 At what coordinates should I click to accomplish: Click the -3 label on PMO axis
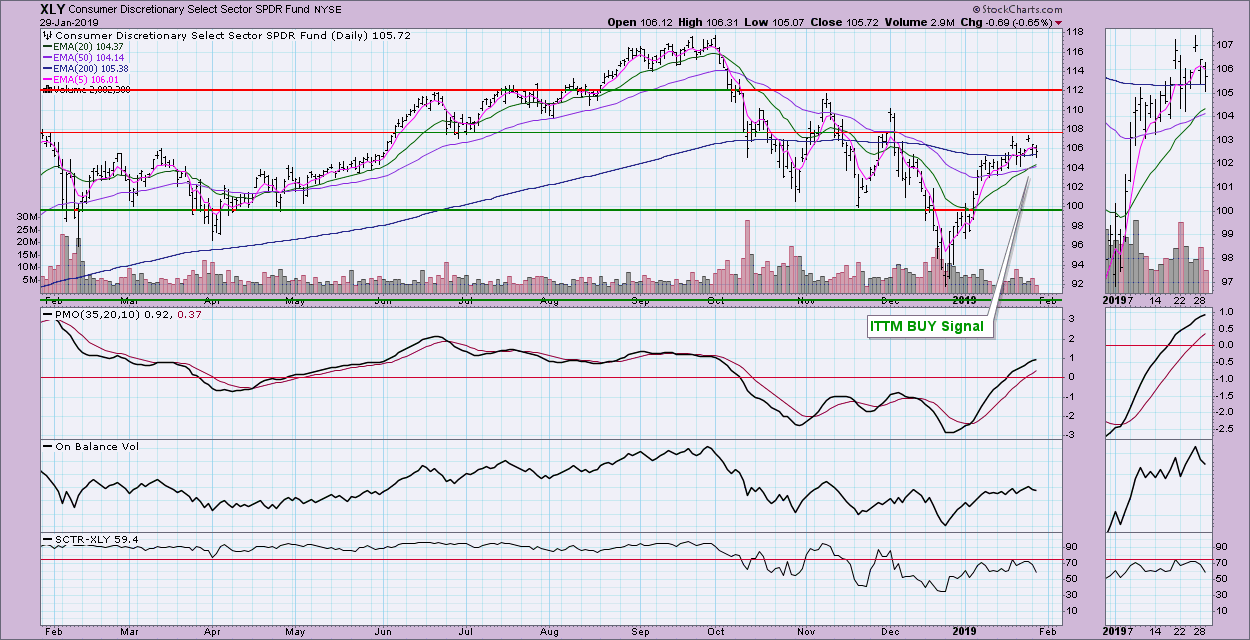(x=1069, y=435)
